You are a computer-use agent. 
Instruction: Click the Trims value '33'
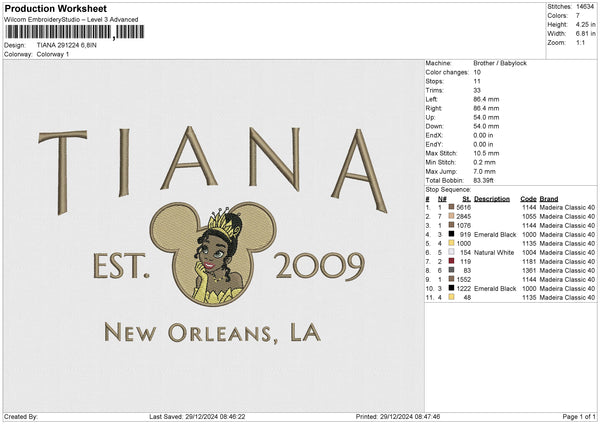point(477,90)
